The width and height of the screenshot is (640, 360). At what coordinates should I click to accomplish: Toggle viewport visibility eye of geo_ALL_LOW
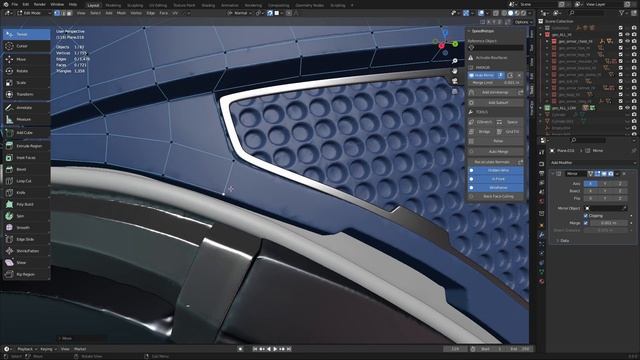[627, 108]
